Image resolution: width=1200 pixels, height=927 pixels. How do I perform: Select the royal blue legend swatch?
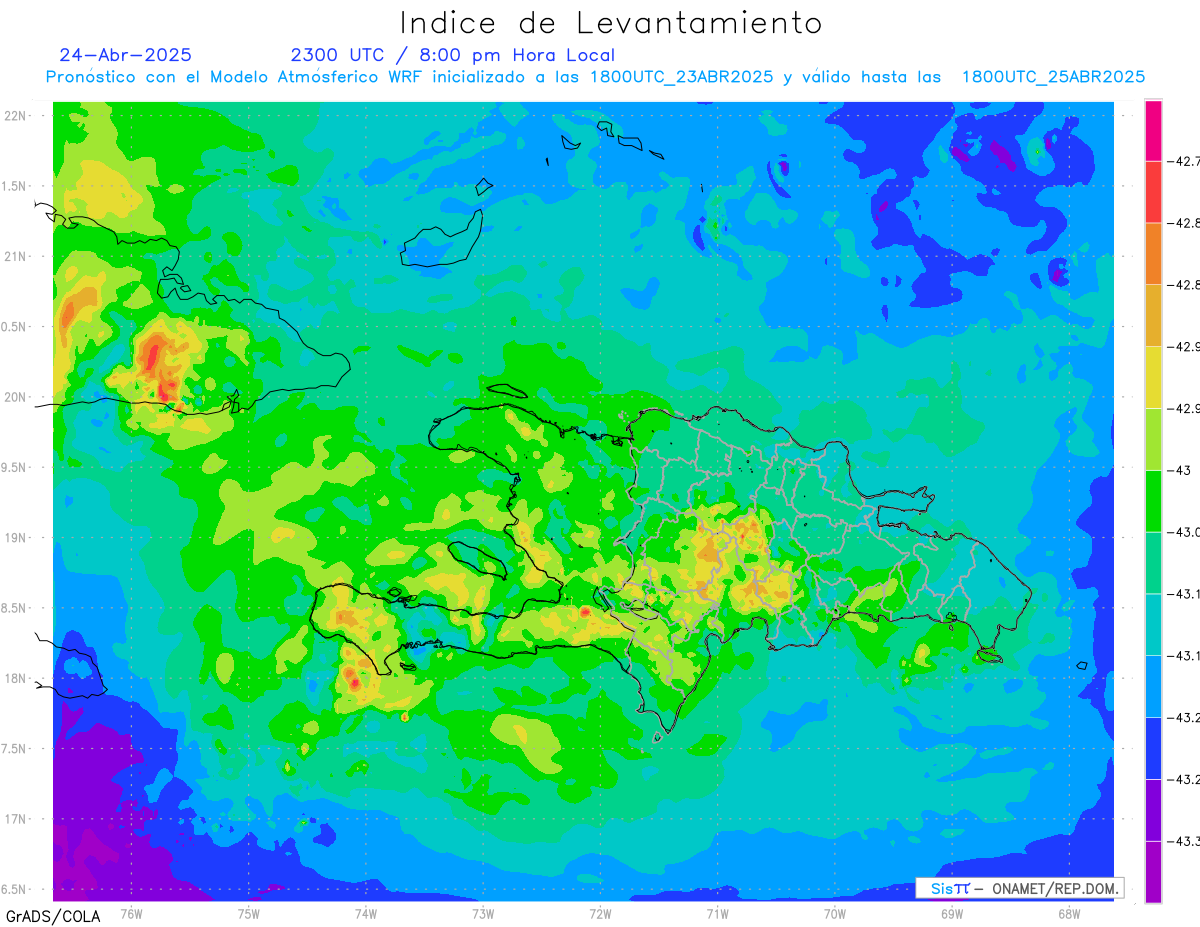[x=1153, y=748]
